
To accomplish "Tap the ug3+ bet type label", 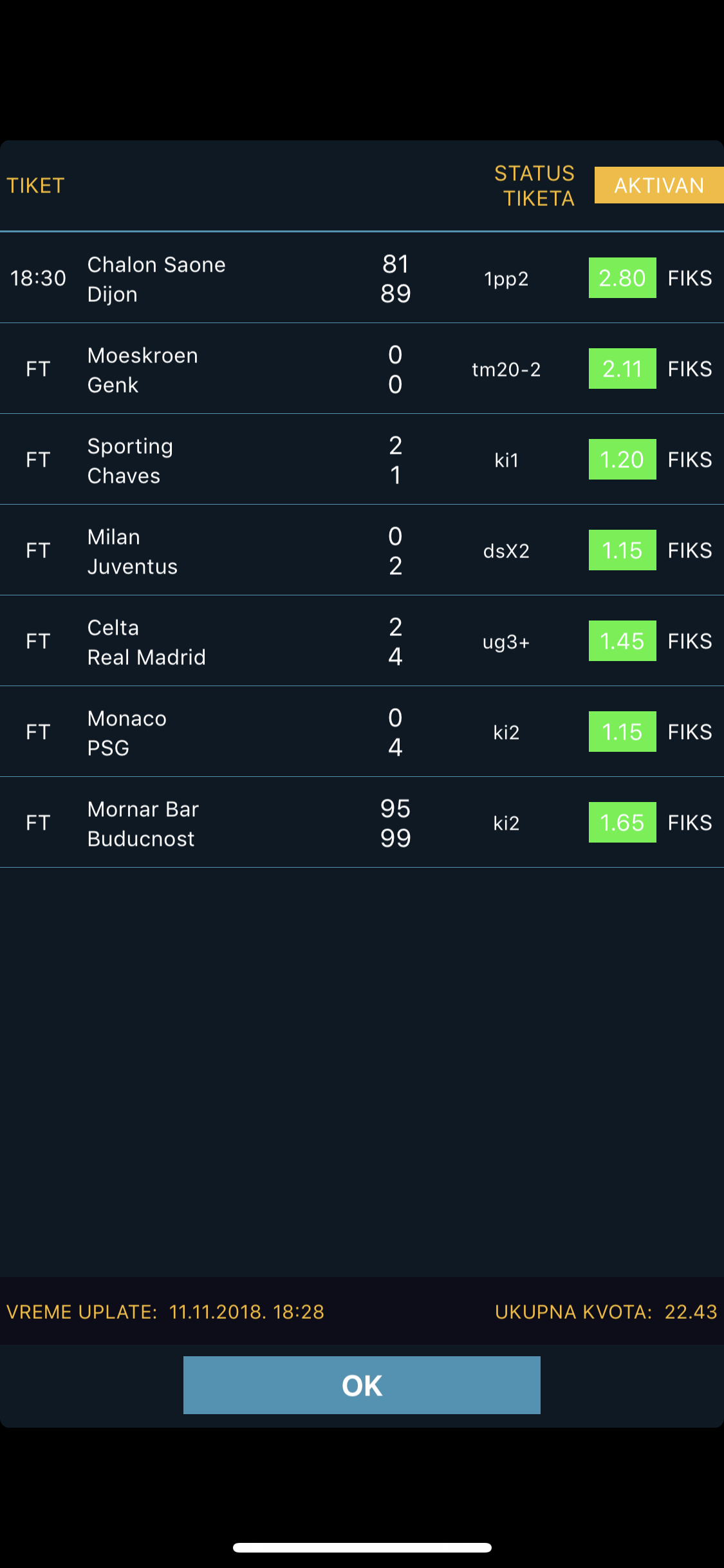I will (506, 642).
